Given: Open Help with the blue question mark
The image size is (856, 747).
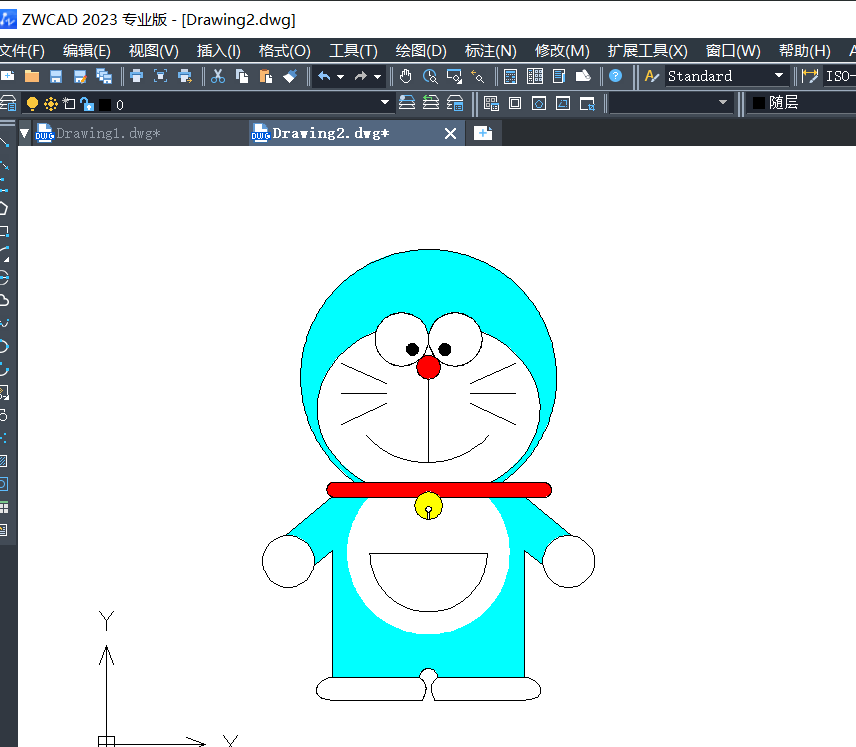Looking at the screenshot, I should (615, 76).
